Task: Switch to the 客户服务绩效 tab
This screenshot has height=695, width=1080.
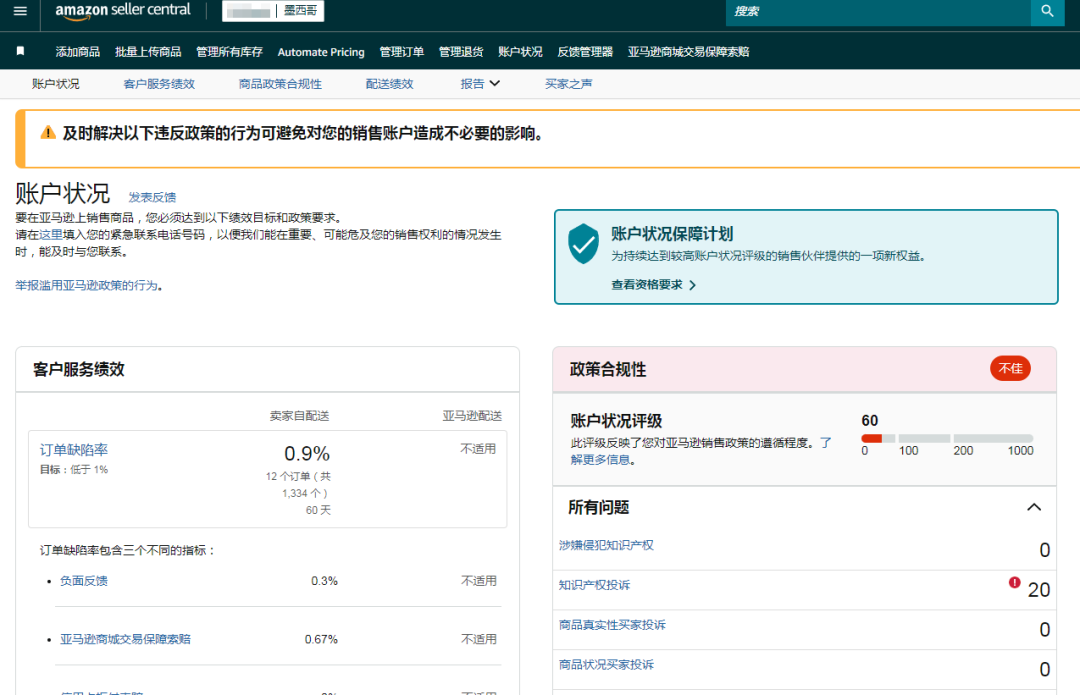Action: [159, 84]
